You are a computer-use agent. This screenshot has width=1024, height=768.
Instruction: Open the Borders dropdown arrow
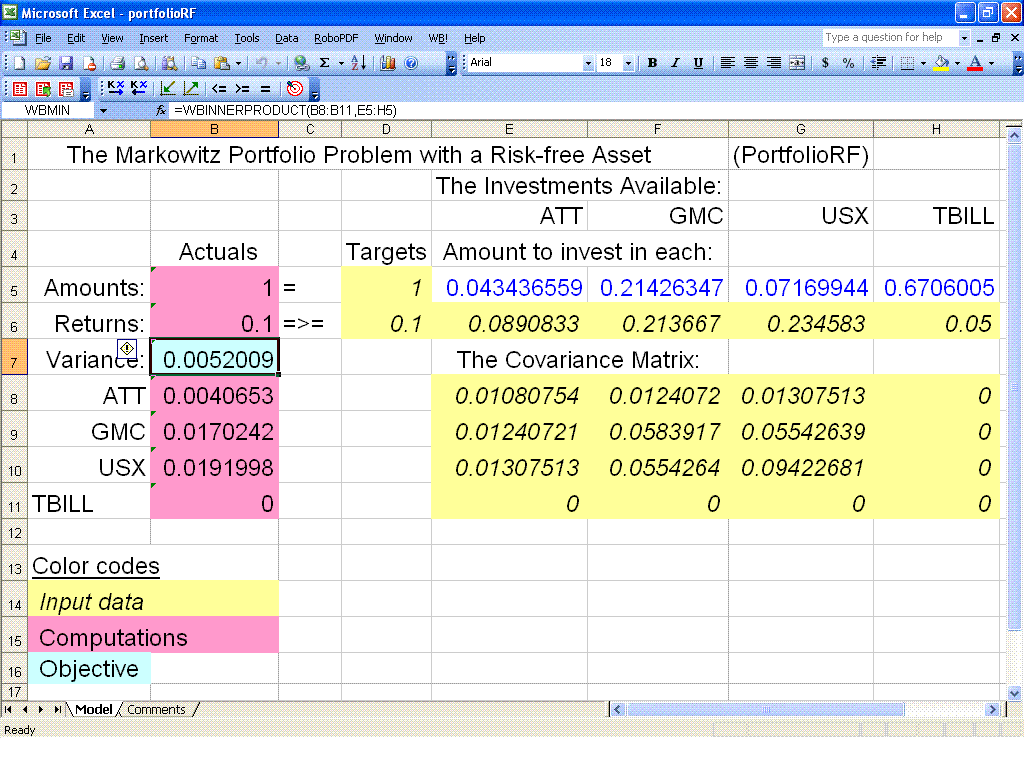923,63
